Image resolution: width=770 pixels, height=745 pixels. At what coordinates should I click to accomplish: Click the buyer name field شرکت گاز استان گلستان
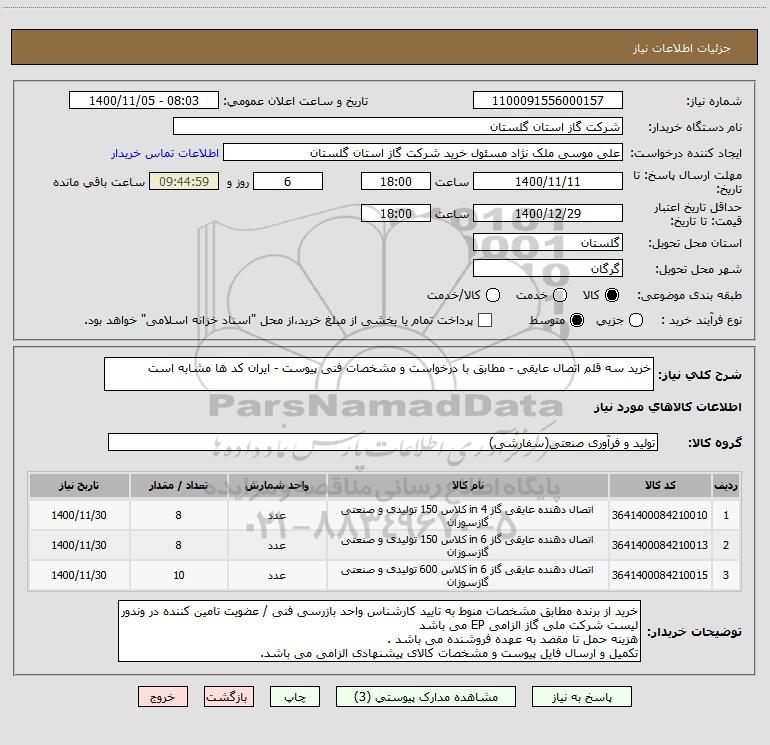click(398, 126)
